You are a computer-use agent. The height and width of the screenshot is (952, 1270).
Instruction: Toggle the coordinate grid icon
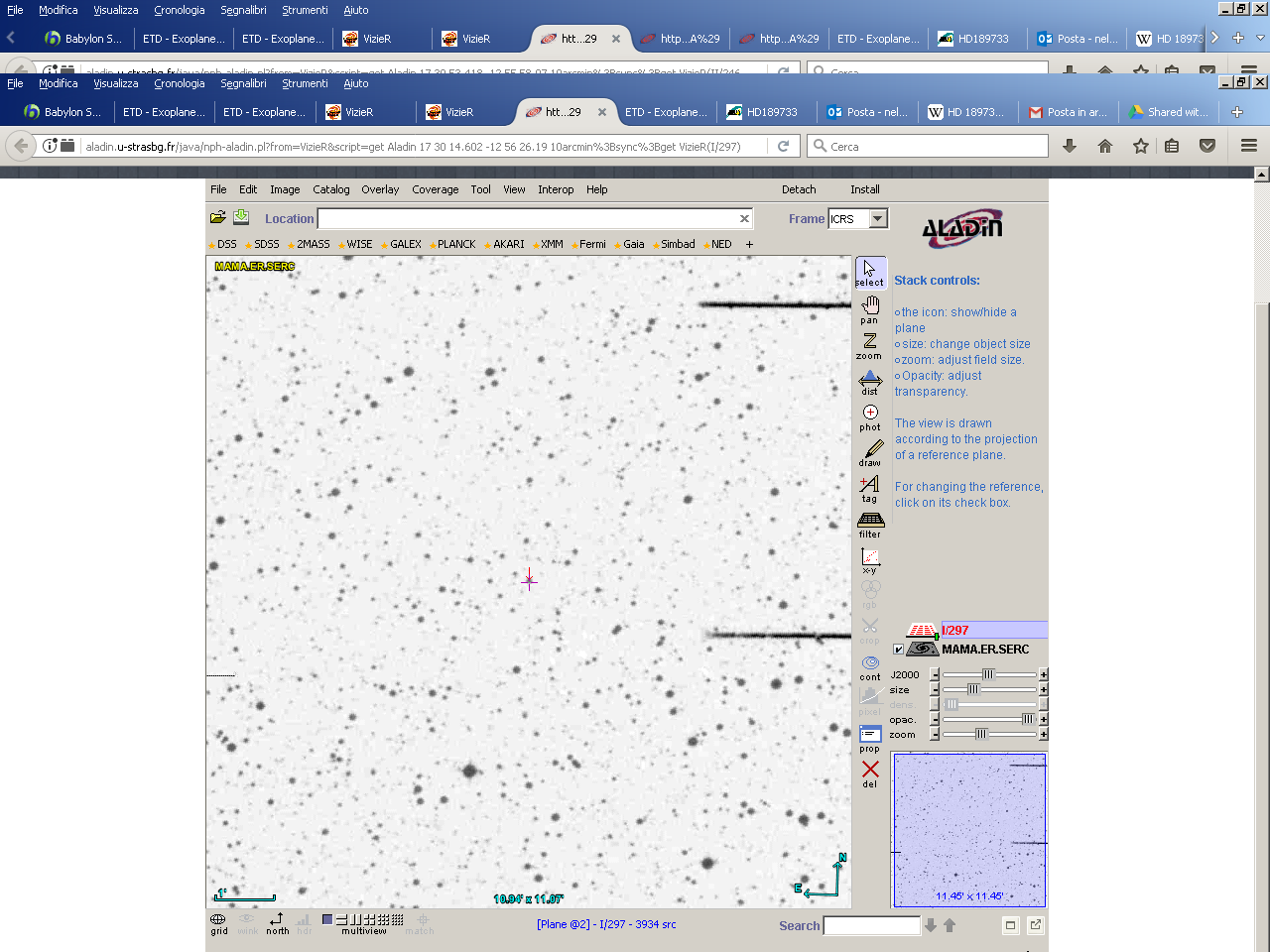click(x=218, y=923)
